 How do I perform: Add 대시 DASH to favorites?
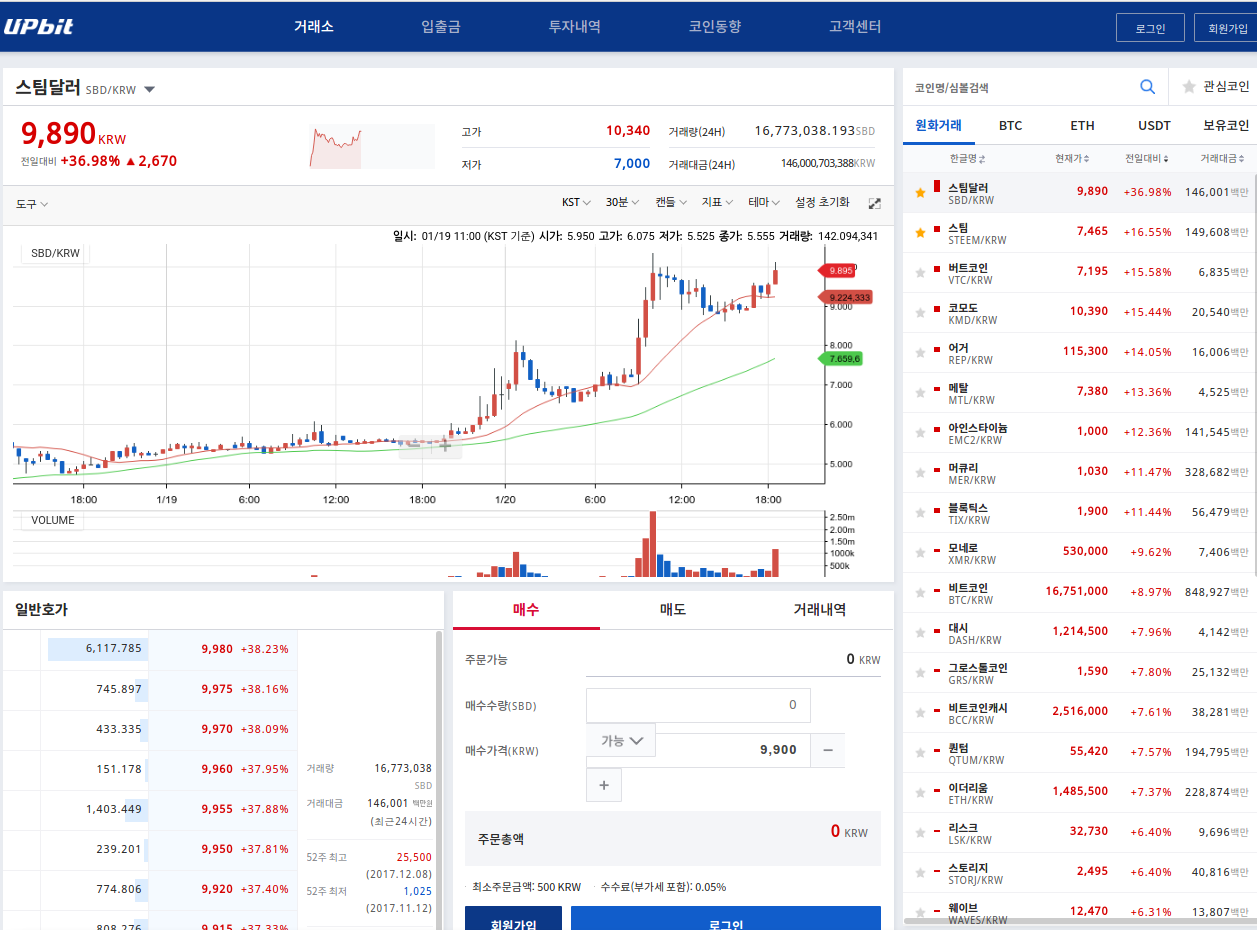point(920,633)
